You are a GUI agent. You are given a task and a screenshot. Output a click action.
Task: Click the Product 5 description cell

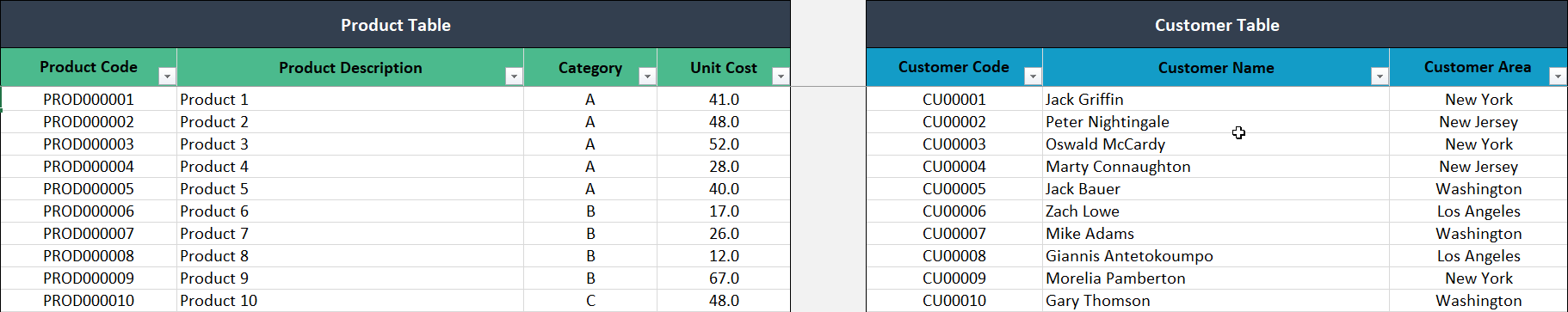point(350,188)
